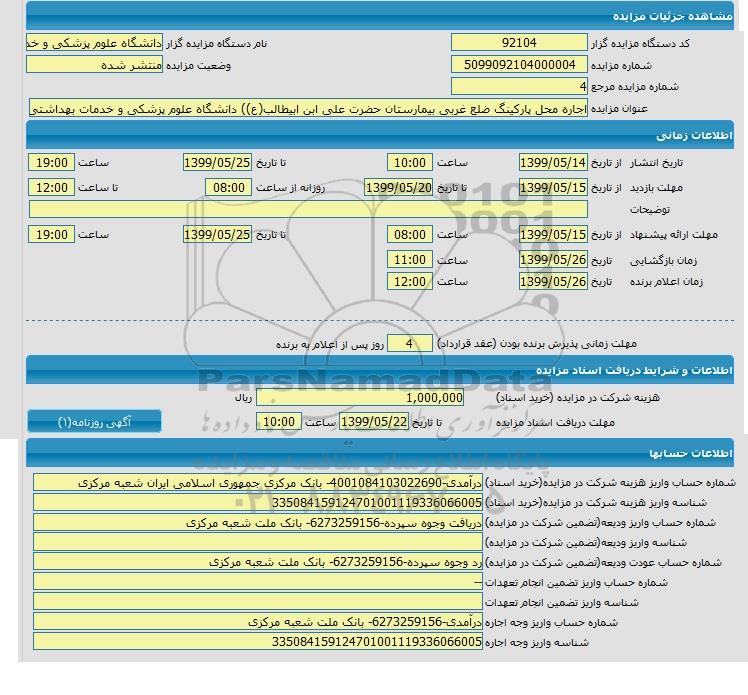Click the label هزینه شرکت در مزایده (خرید اسناد)

(x=578, y=398)
